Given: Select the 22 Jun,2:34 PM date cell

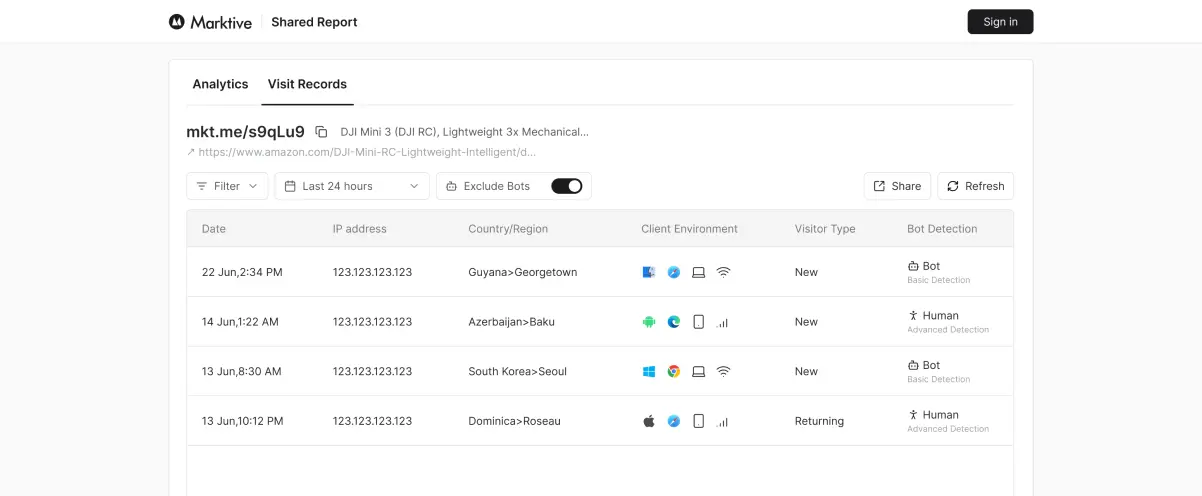Looking at the screenshot, I should click(x=242, y=272).
